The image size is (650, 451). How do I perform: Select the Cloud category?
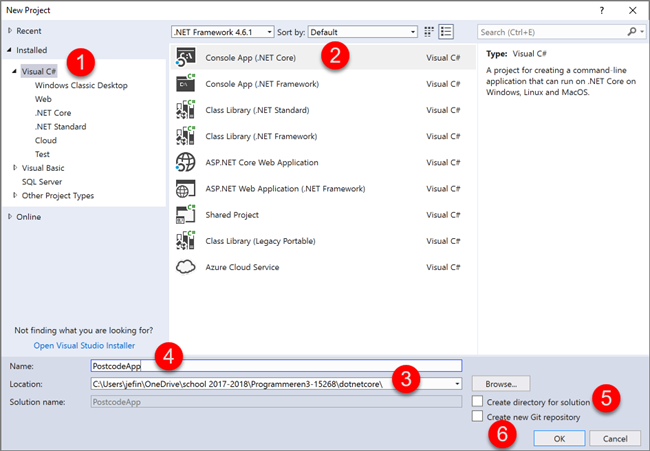click(x=46, y=140)
